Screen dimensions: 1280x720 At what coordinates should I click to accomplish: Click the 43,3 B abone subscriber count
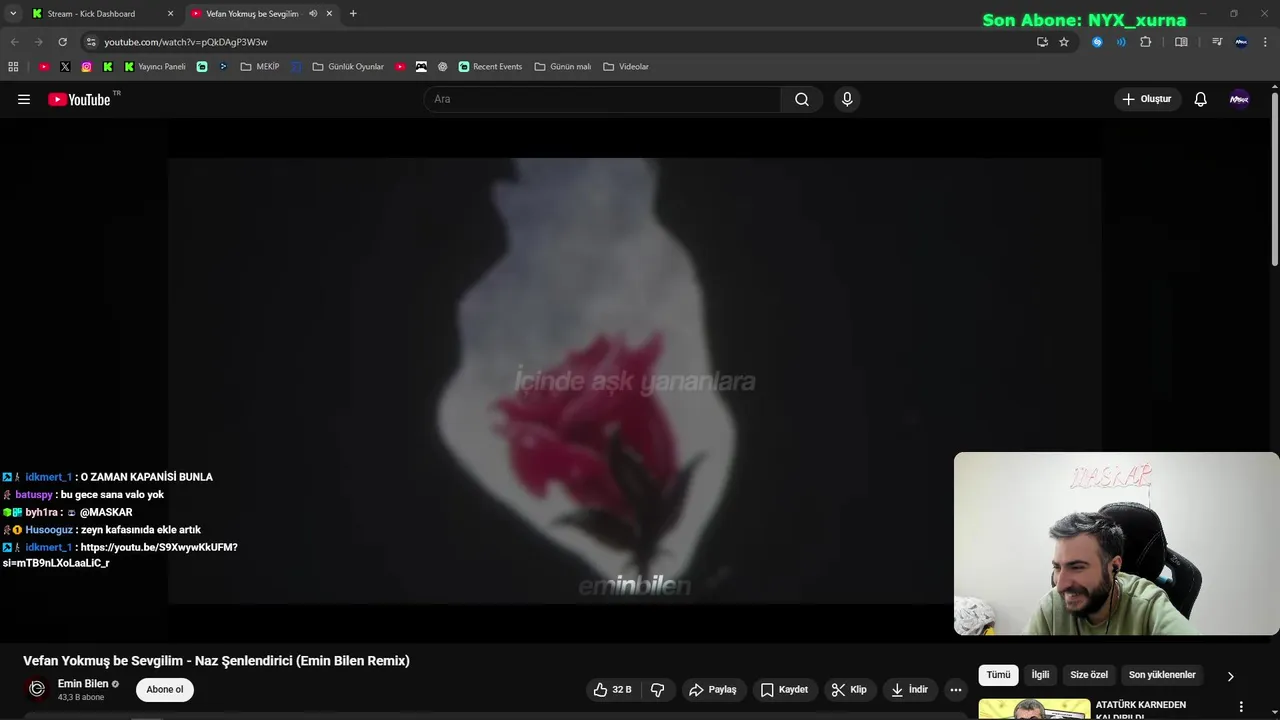(x=81, y=697)
